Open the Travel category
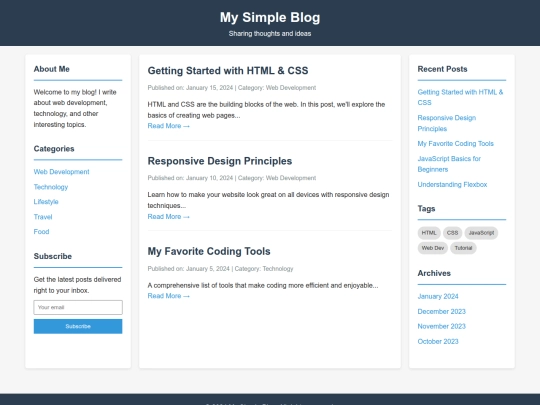This screenshot has height=405, width=540. click(43, 217)
